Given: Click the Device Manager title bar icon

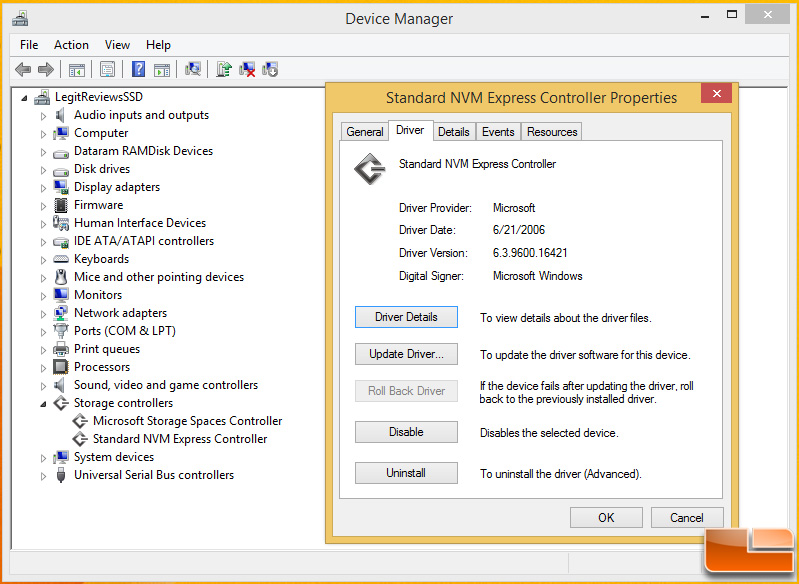Looking at the screenshot, I should [x=20, y=19].
